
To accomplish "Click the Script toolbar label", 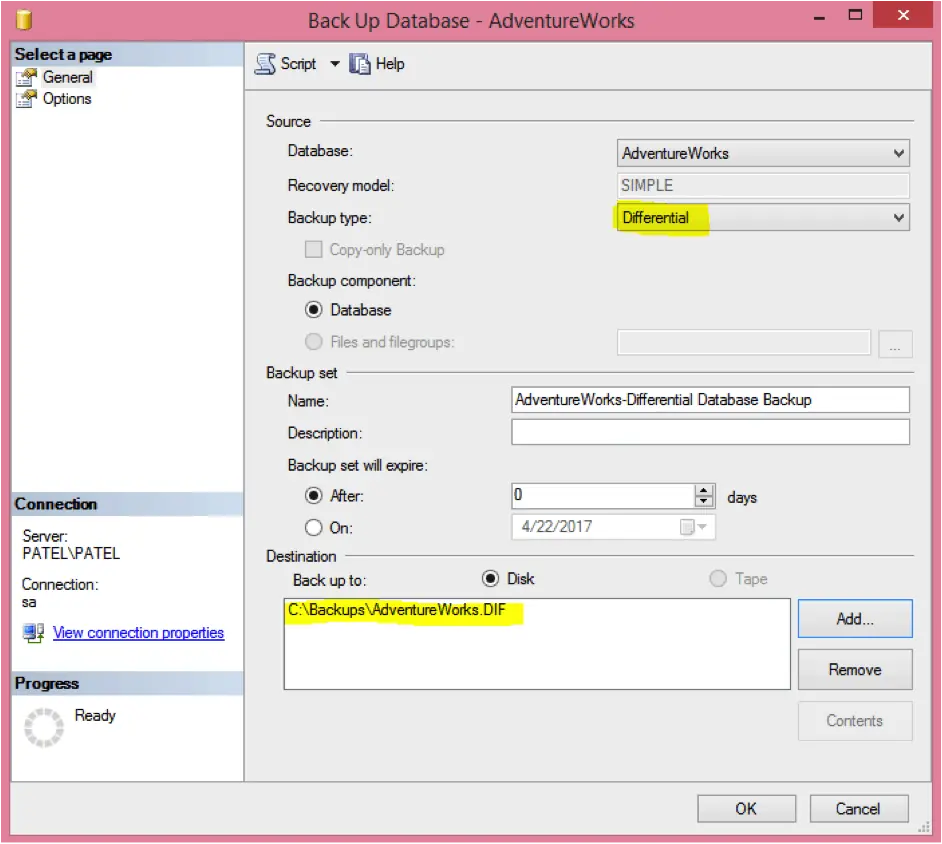I will click(298, 64).
